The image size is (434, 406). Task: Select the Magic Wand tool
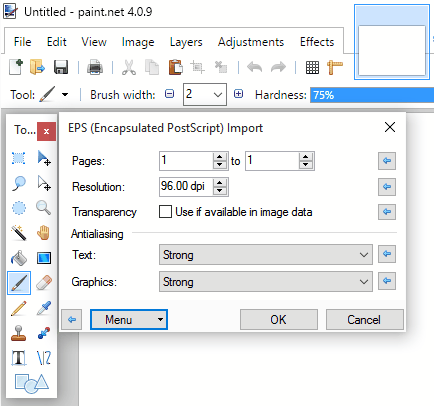pos(19,233)
